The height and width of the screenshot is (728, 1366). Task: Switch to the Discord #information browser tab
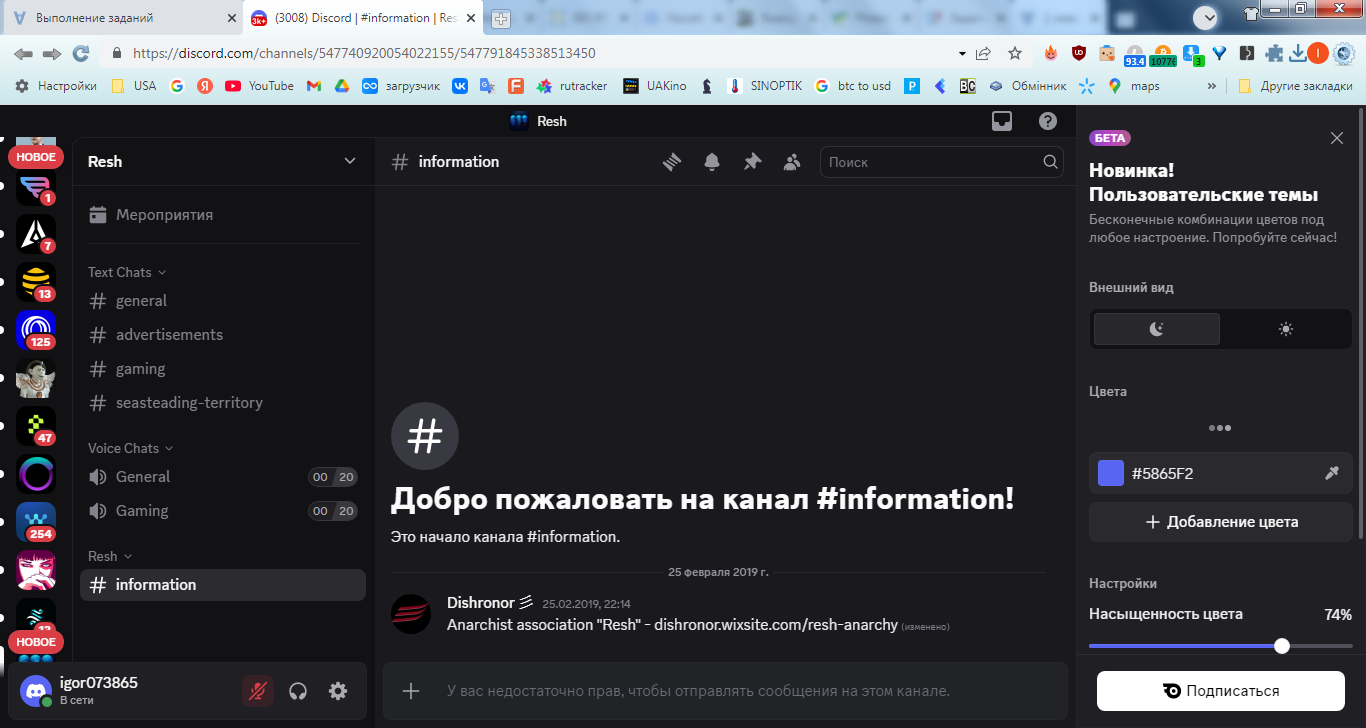364,18
